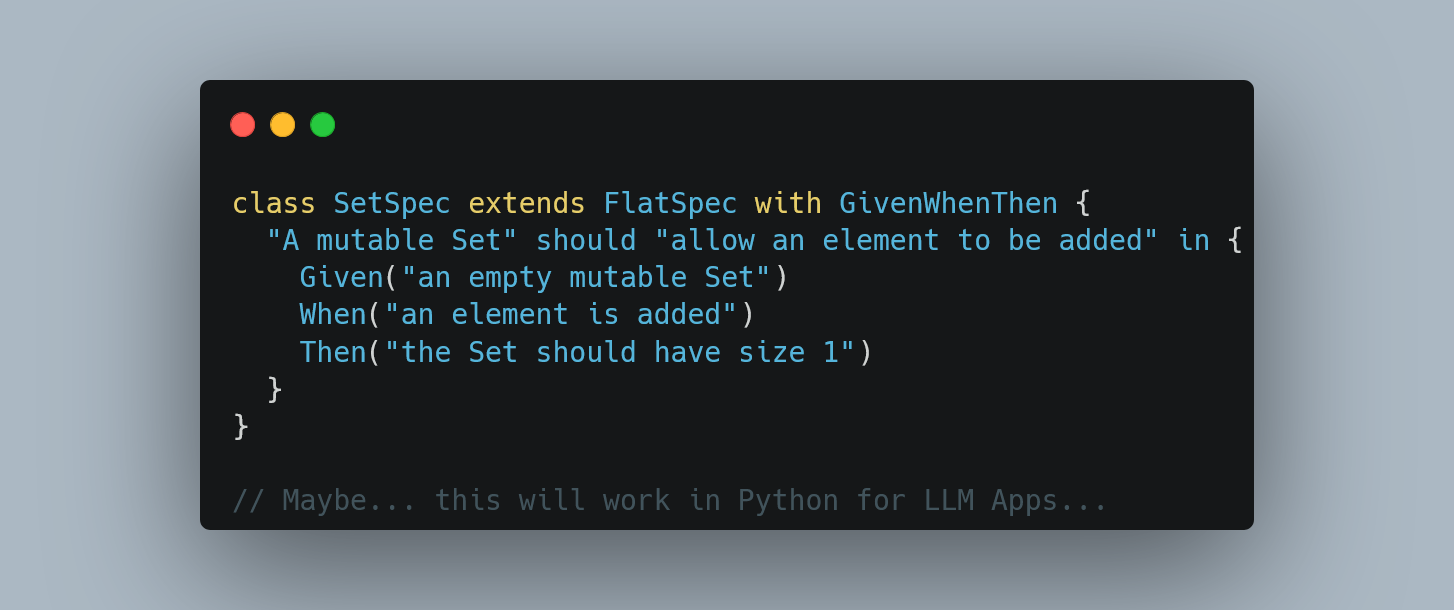Click the FlatSpec identifier

click(670, 203)
